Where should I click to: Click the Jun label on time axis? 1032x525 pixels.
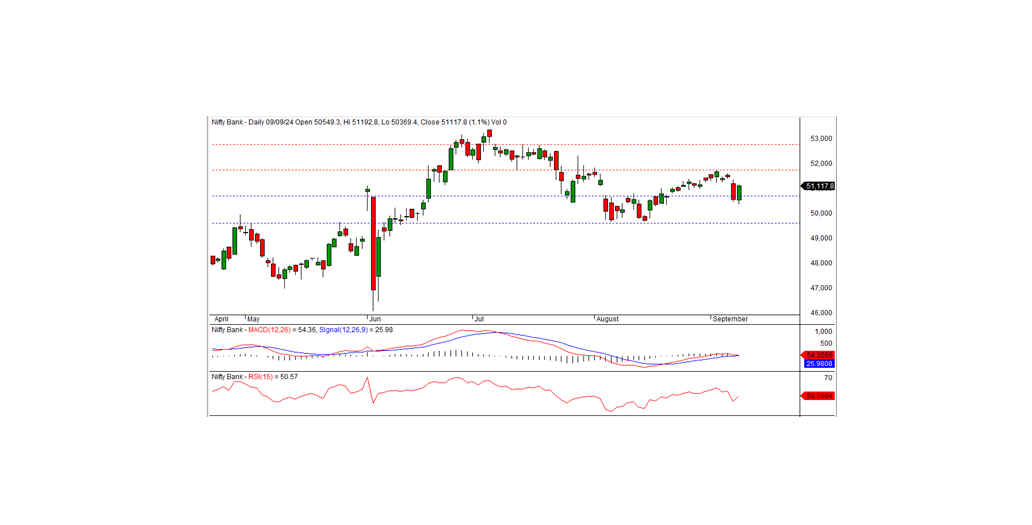coord(375,319)
